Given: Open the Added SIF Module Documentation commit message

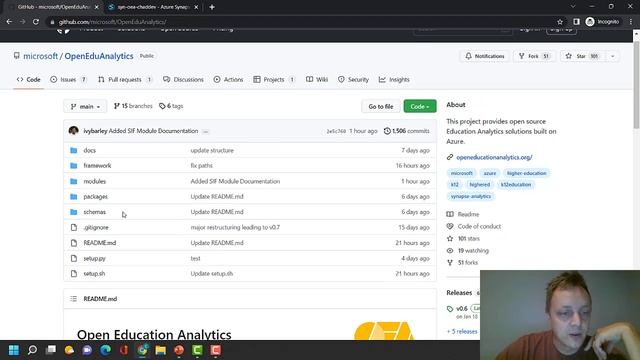Looking at the screenshot, I should click(x=153, y=131).
